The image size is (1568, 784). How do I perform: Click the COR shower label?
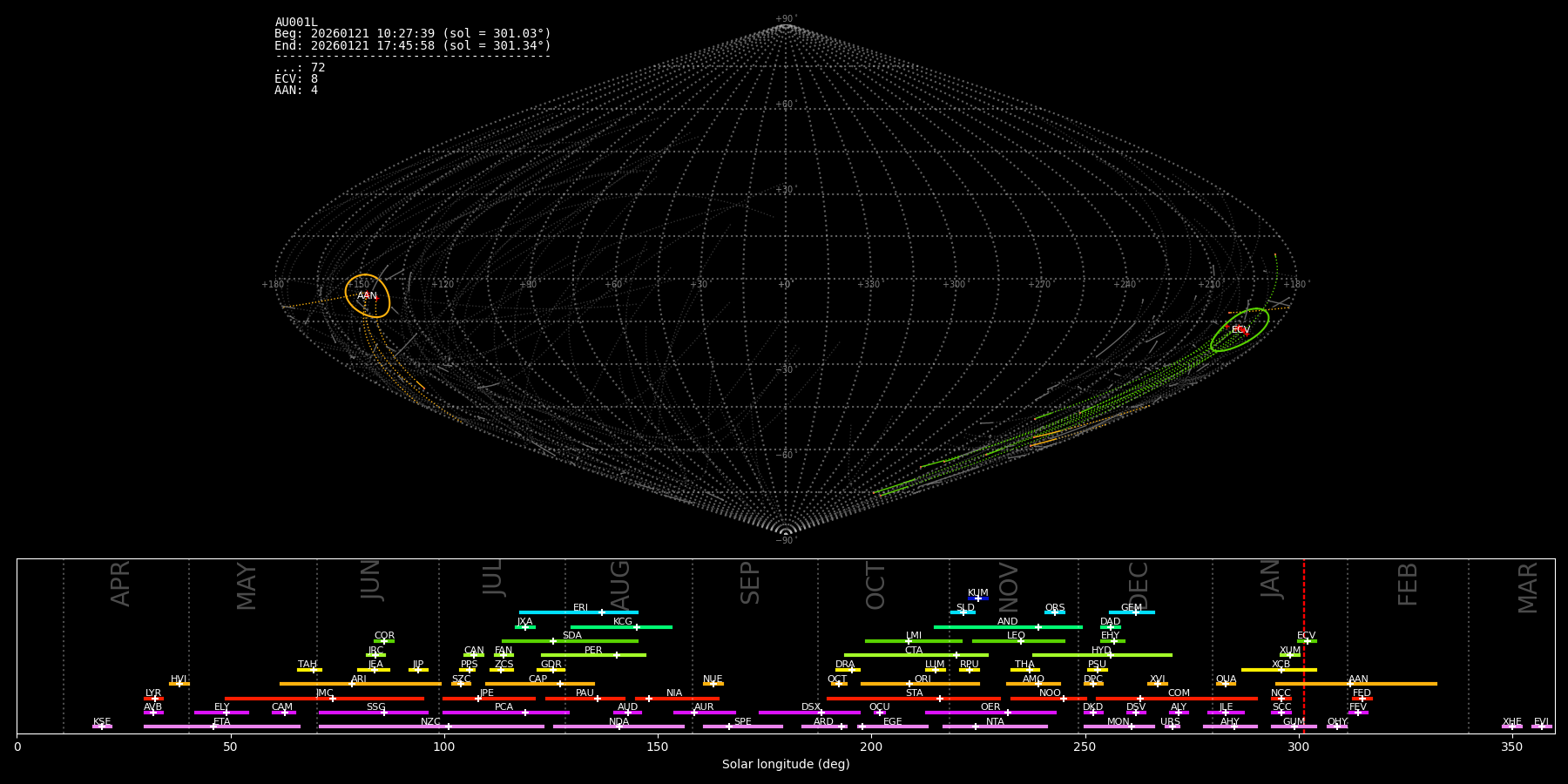(x=385, y=636)
